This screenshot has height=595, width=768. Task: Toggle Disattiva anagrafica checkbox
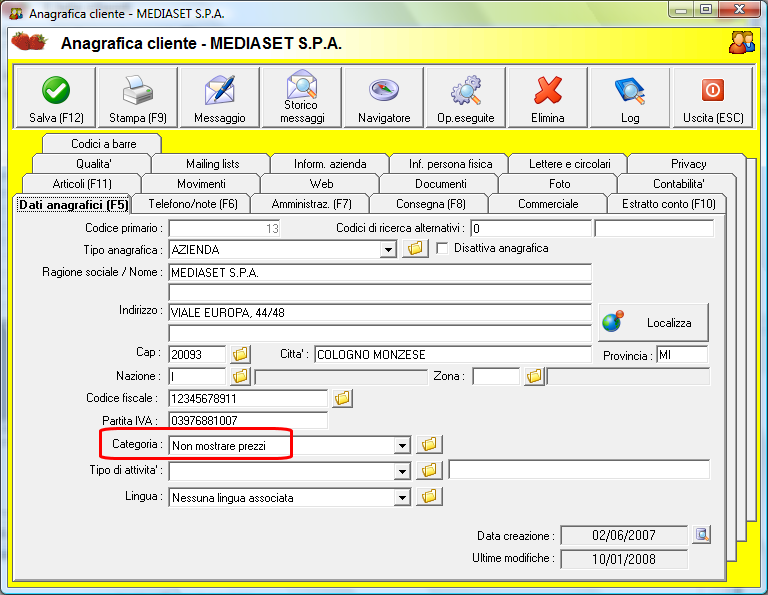pyautogui.click(x=442, y=248)
